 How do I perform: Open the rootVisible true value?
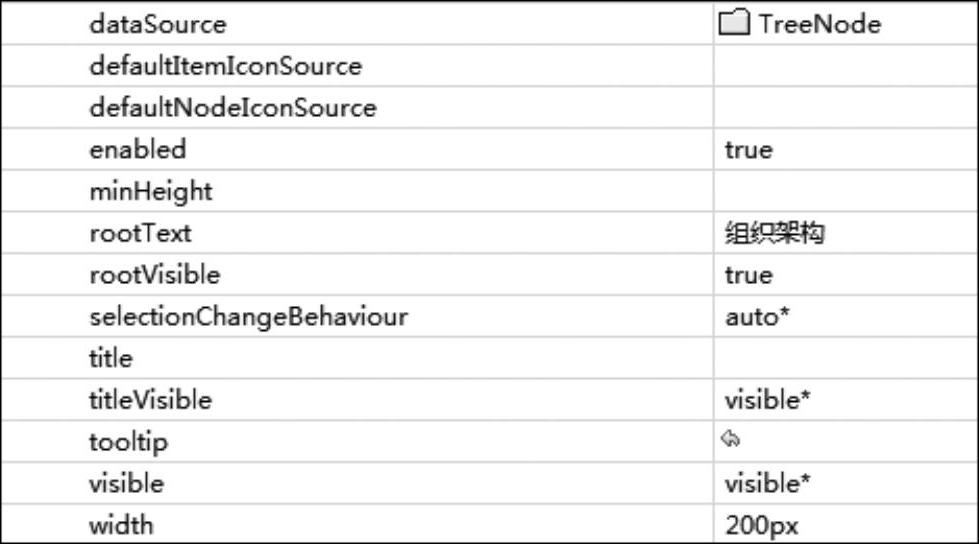point(749,275)
